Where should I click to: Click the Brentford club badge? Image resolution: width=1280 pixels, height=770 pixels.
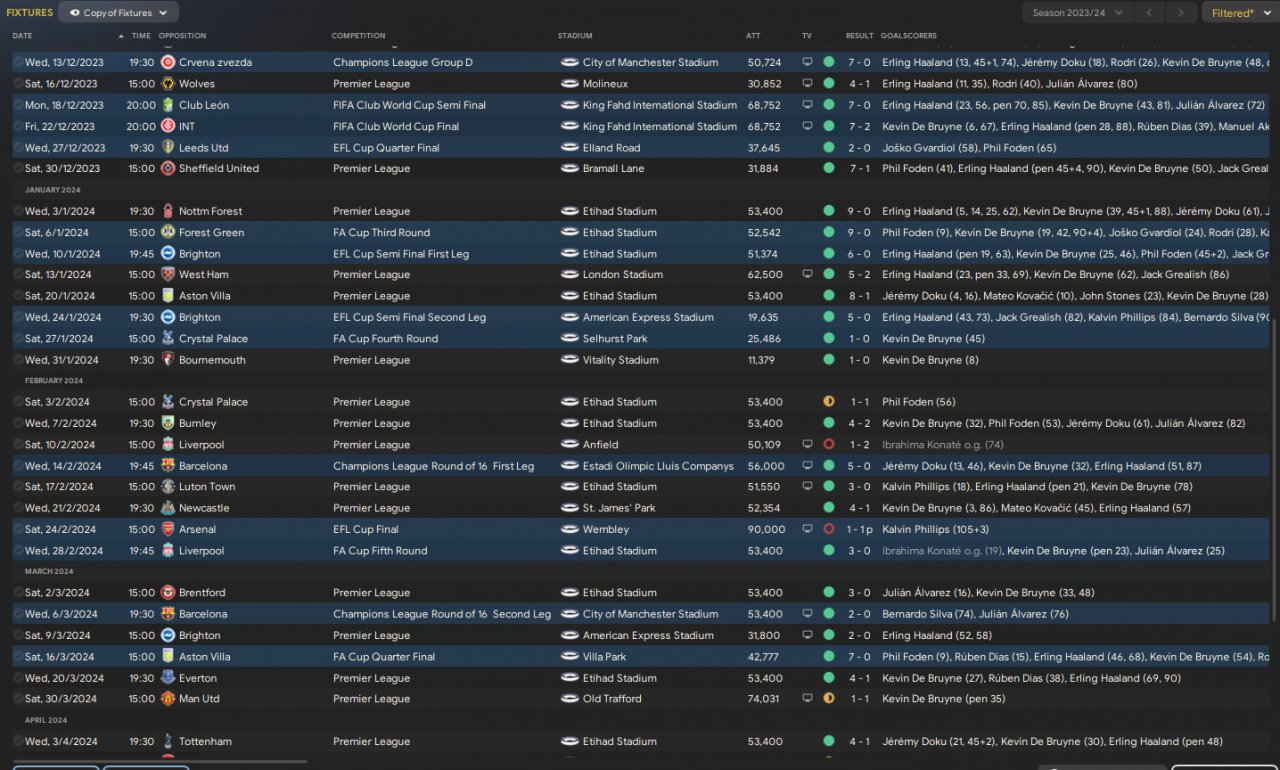168,593
